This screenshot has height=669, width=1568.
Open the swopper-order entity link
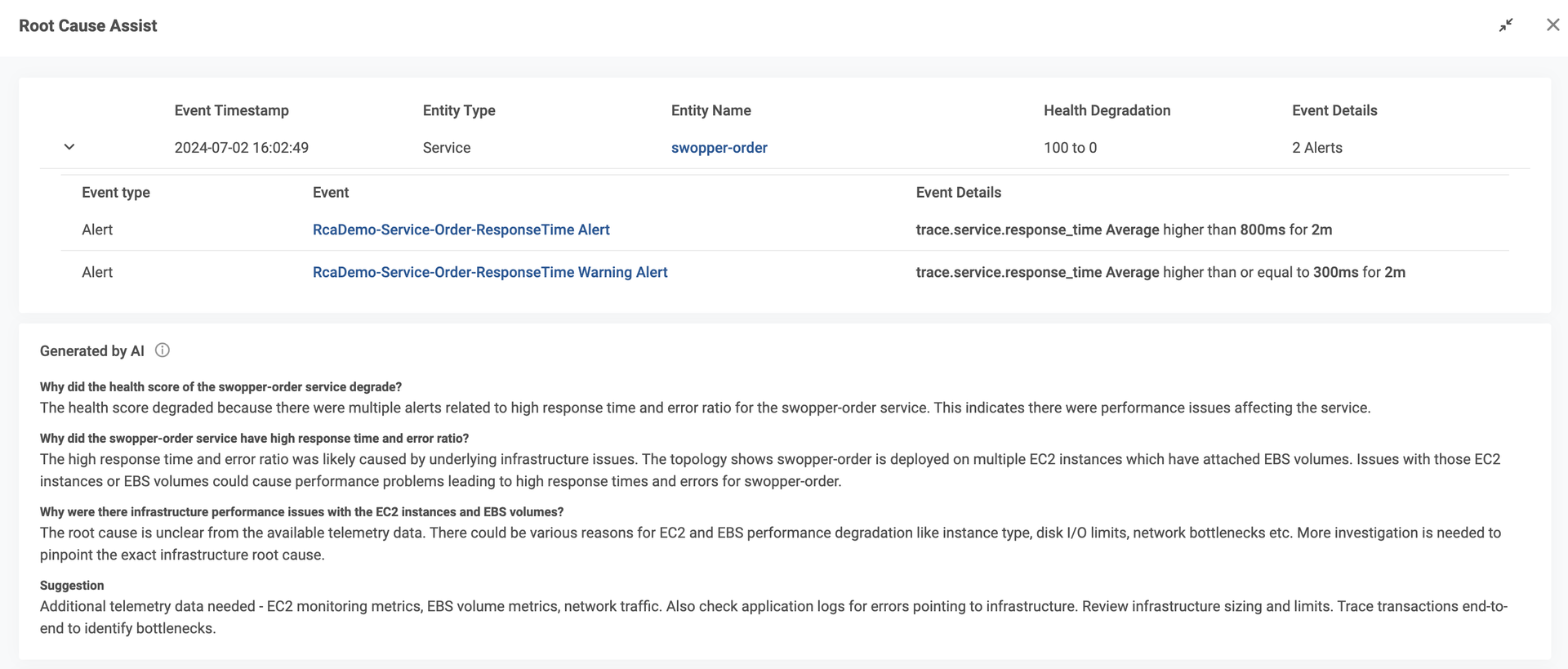(719, 148)
